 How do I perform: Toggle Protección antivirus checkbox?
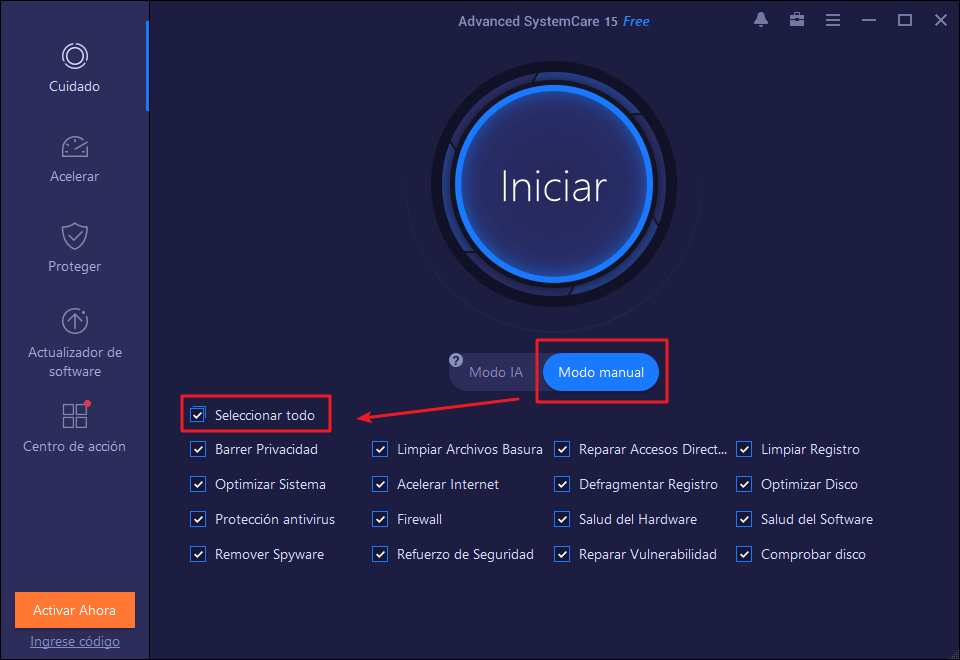pyautogui.click(x=198, y=519)
